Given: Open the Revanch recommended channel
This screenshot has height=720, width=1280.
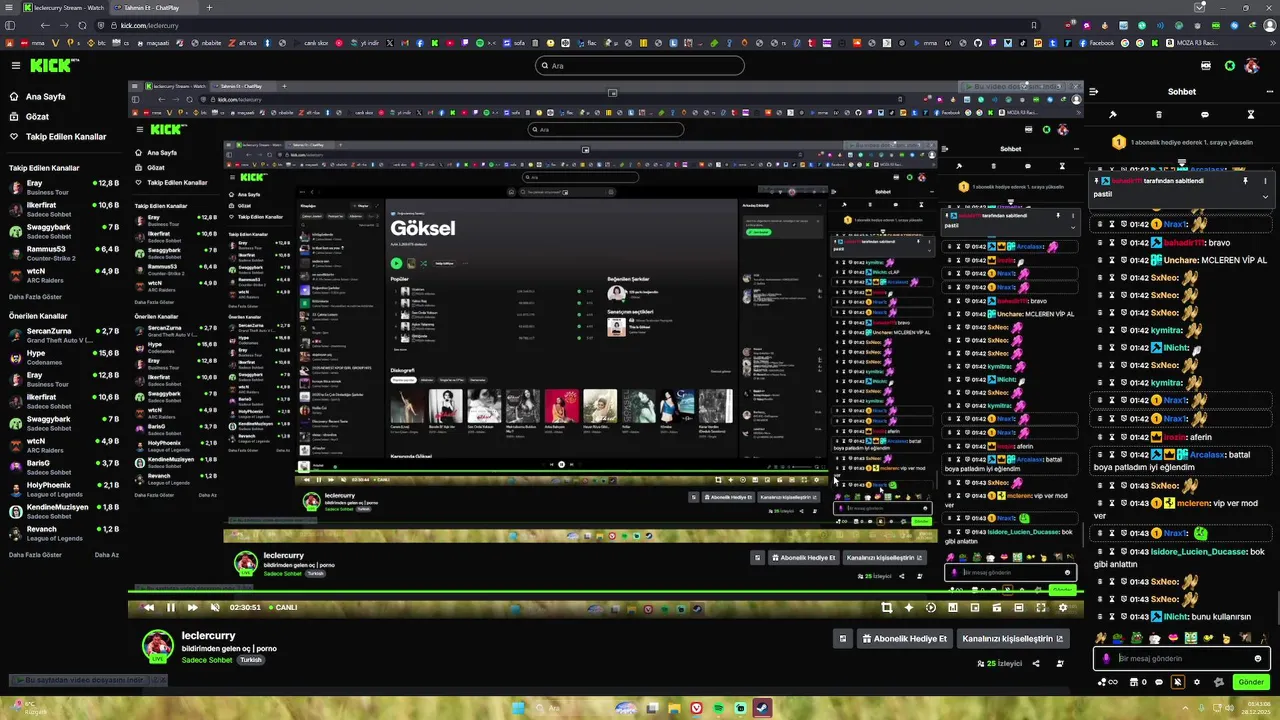Looking at the screenshot, I should [64, 533].
